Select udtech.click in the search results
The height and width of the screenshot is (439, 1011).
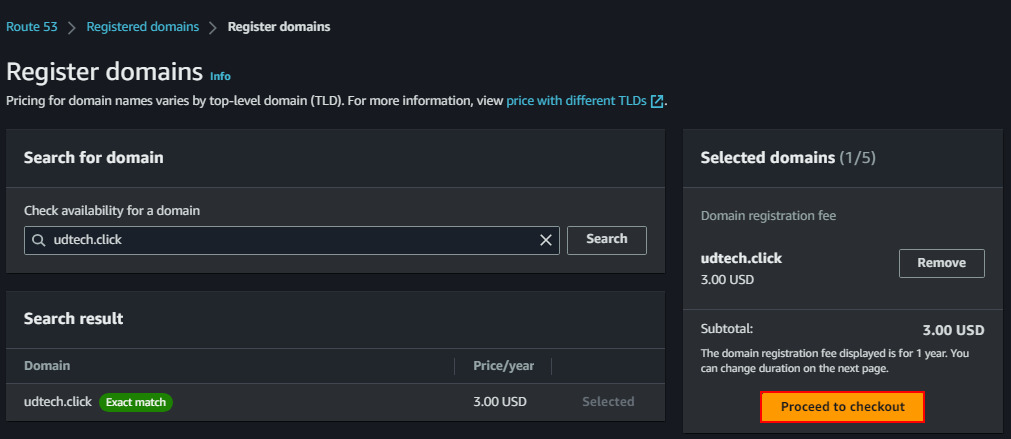coord(58,402)
